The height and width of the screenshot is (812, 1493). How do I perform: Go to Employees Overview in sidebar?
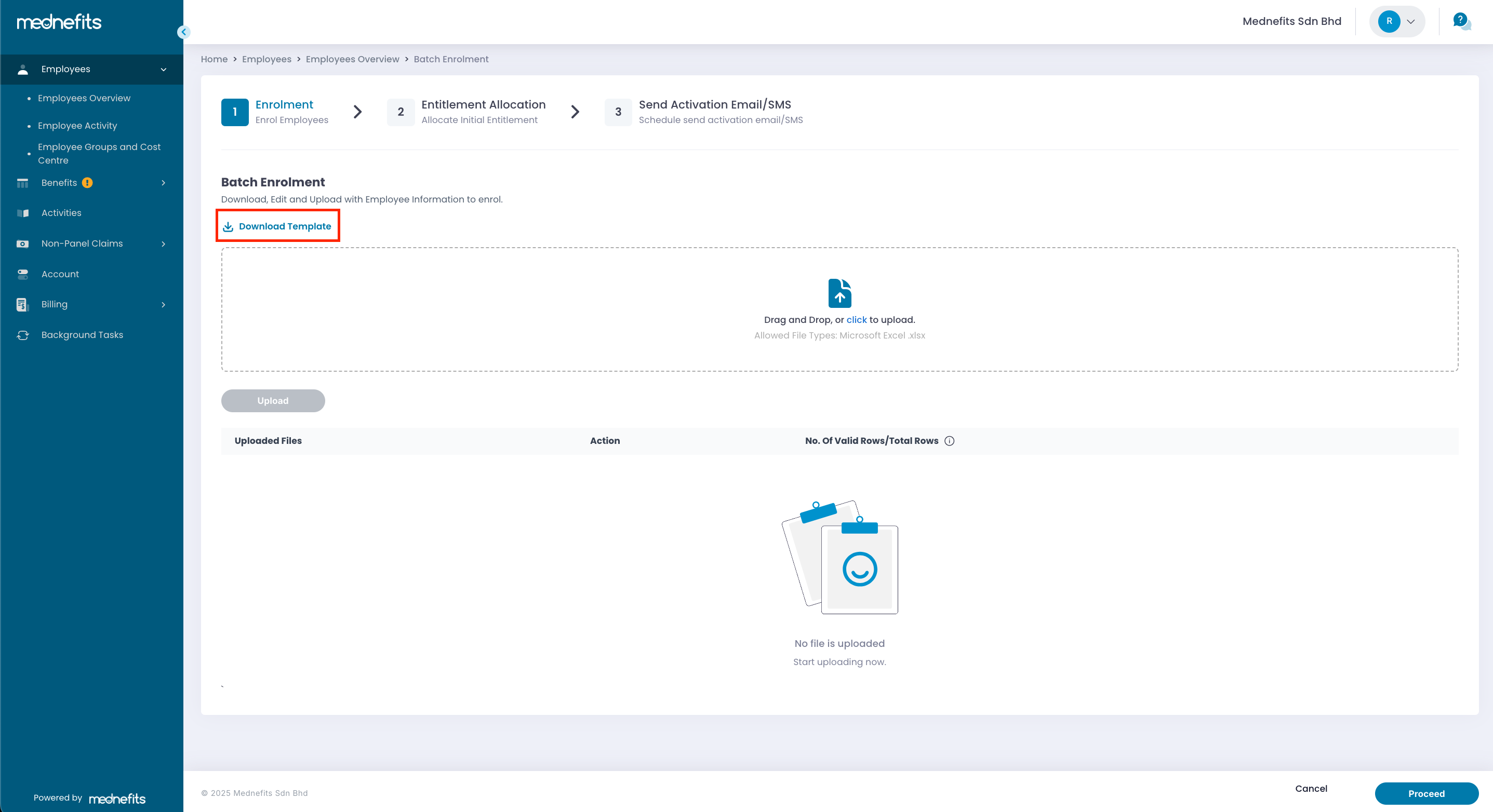point(84,98)
